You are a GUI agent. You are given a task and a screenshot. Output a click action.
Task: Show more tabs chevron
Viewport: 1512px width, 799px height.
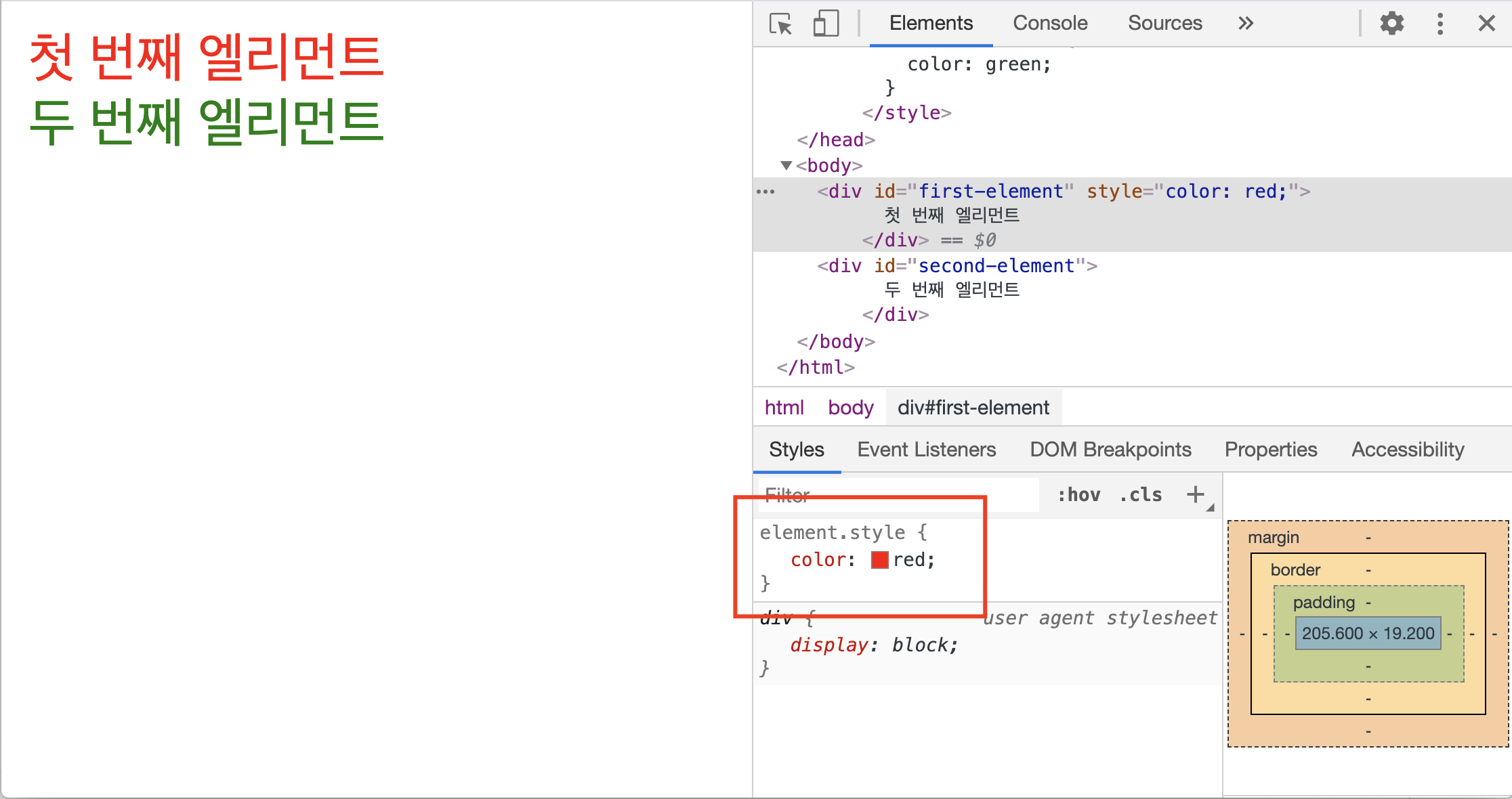point(1245,24)
